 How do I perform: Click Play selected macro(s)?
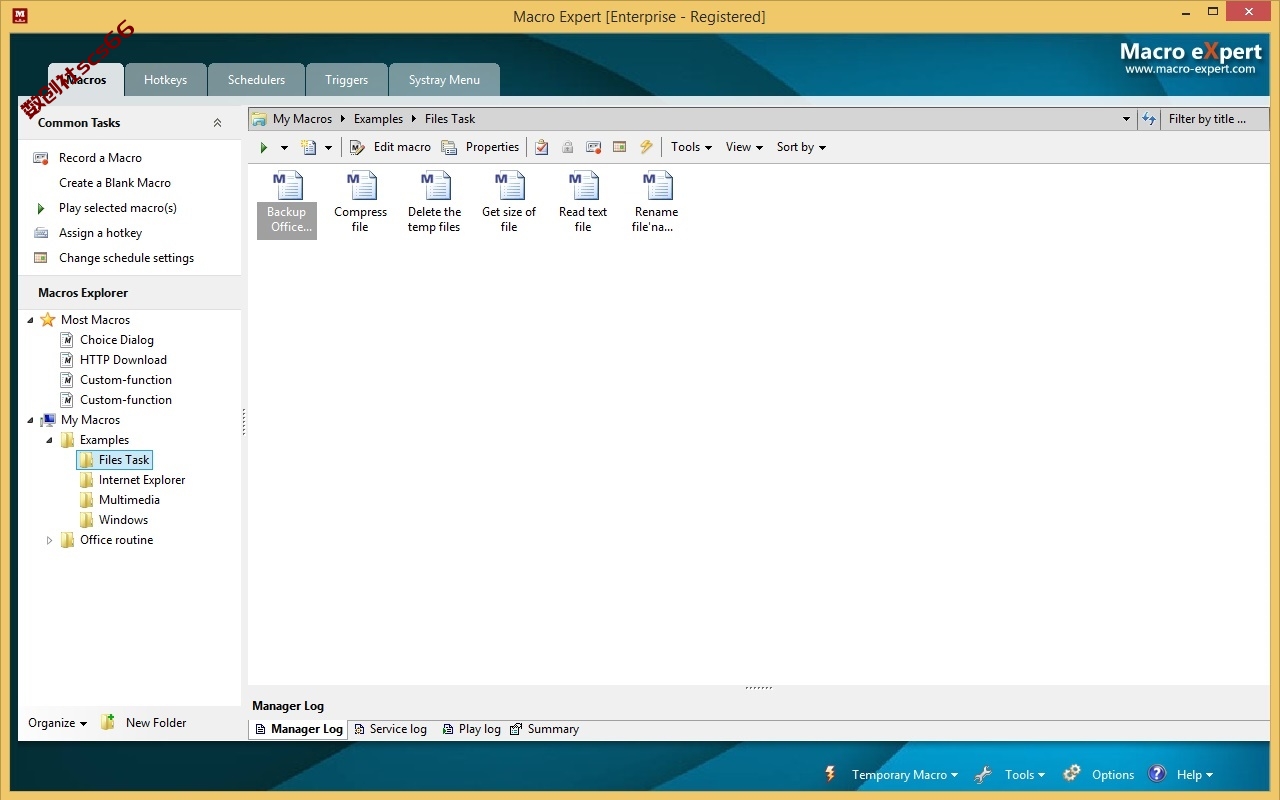point(118,208)
